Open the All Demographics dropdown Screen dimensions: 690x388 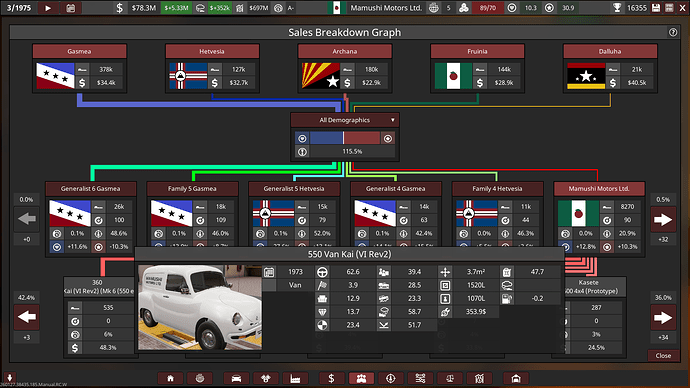pyautogui.click(x=345, y=120)
